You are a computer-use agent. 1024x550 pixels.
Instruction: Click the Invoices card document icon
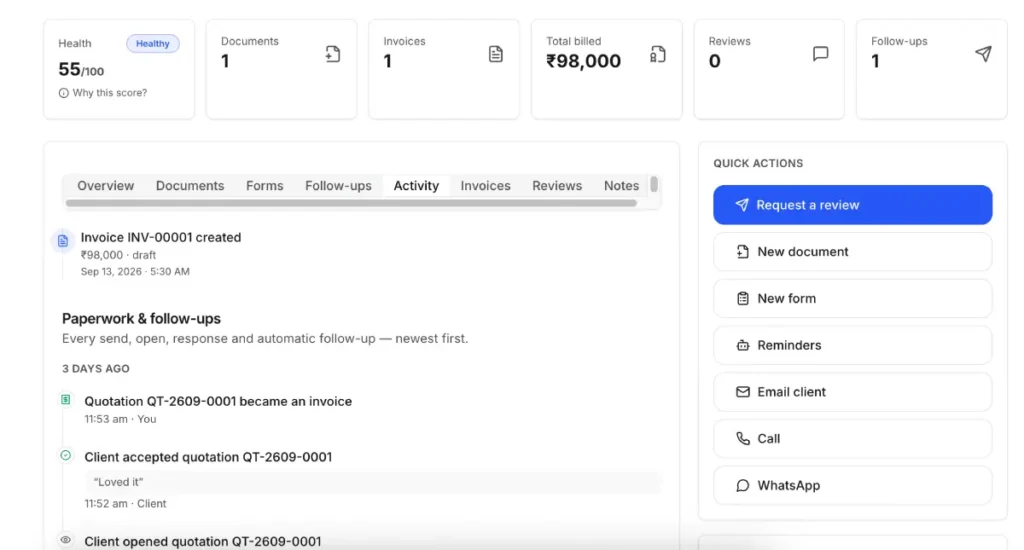pos(496,54)
